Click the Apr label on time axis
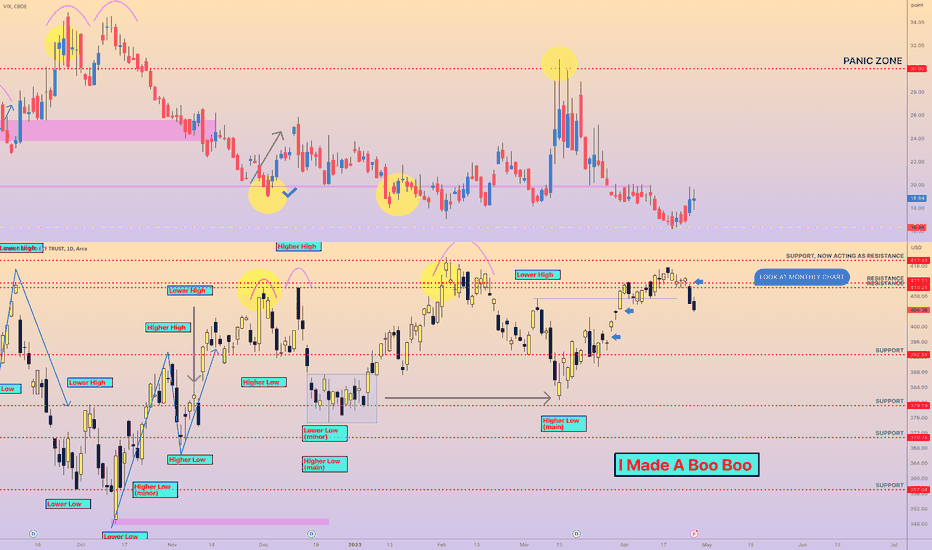932x550 pixels. pos(624,545)
